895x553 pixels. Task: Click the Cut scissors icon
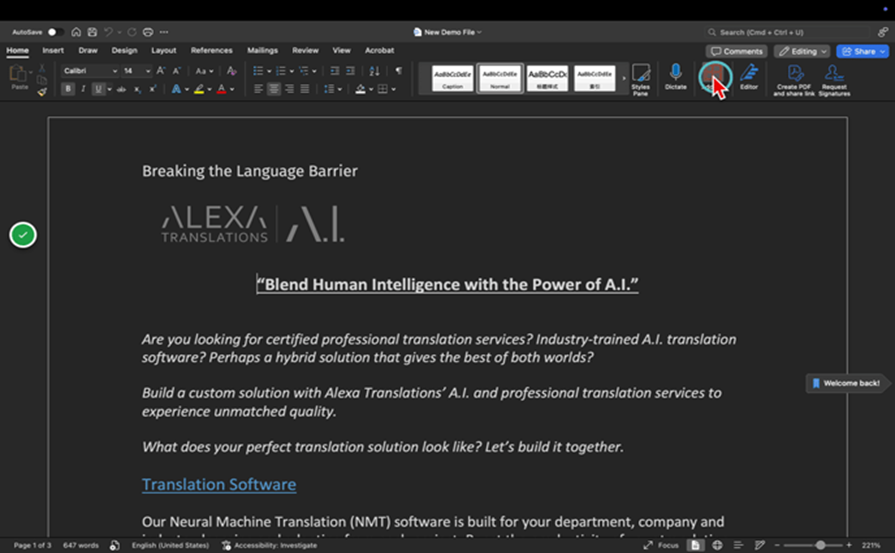[42, 68]
